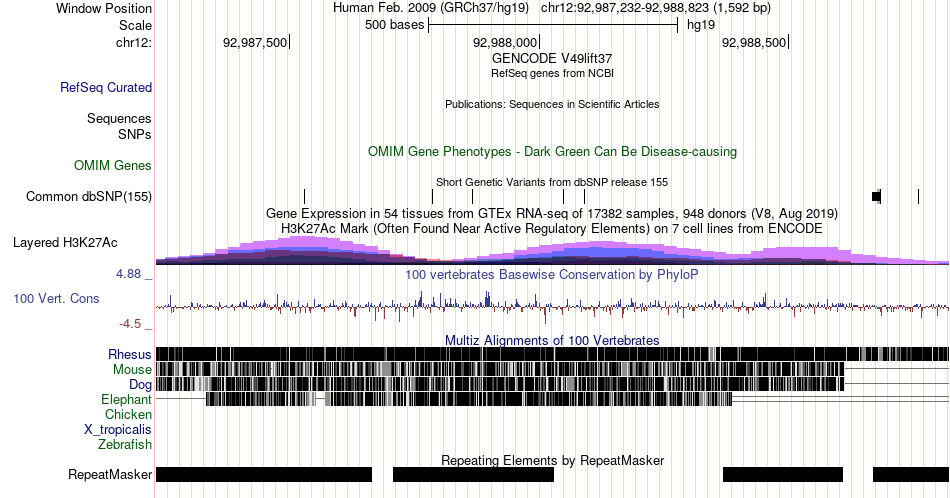Image resolution: width=950 pixels, height=498 pixels.
Task: Click the Elephant alignment block
Action: [469, 399]
